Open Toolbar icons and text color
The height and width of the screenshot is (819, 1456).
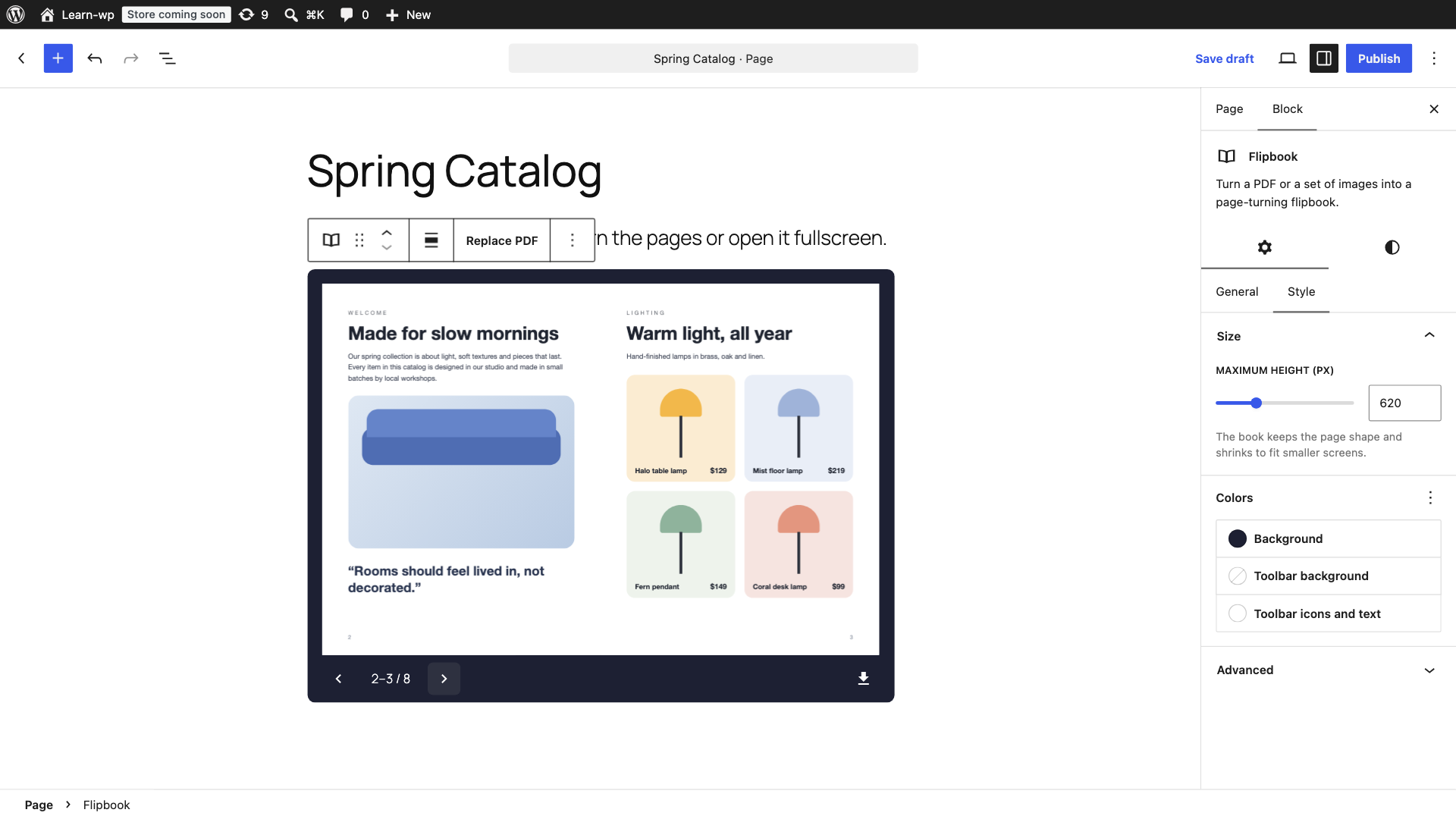[1329, 613]
